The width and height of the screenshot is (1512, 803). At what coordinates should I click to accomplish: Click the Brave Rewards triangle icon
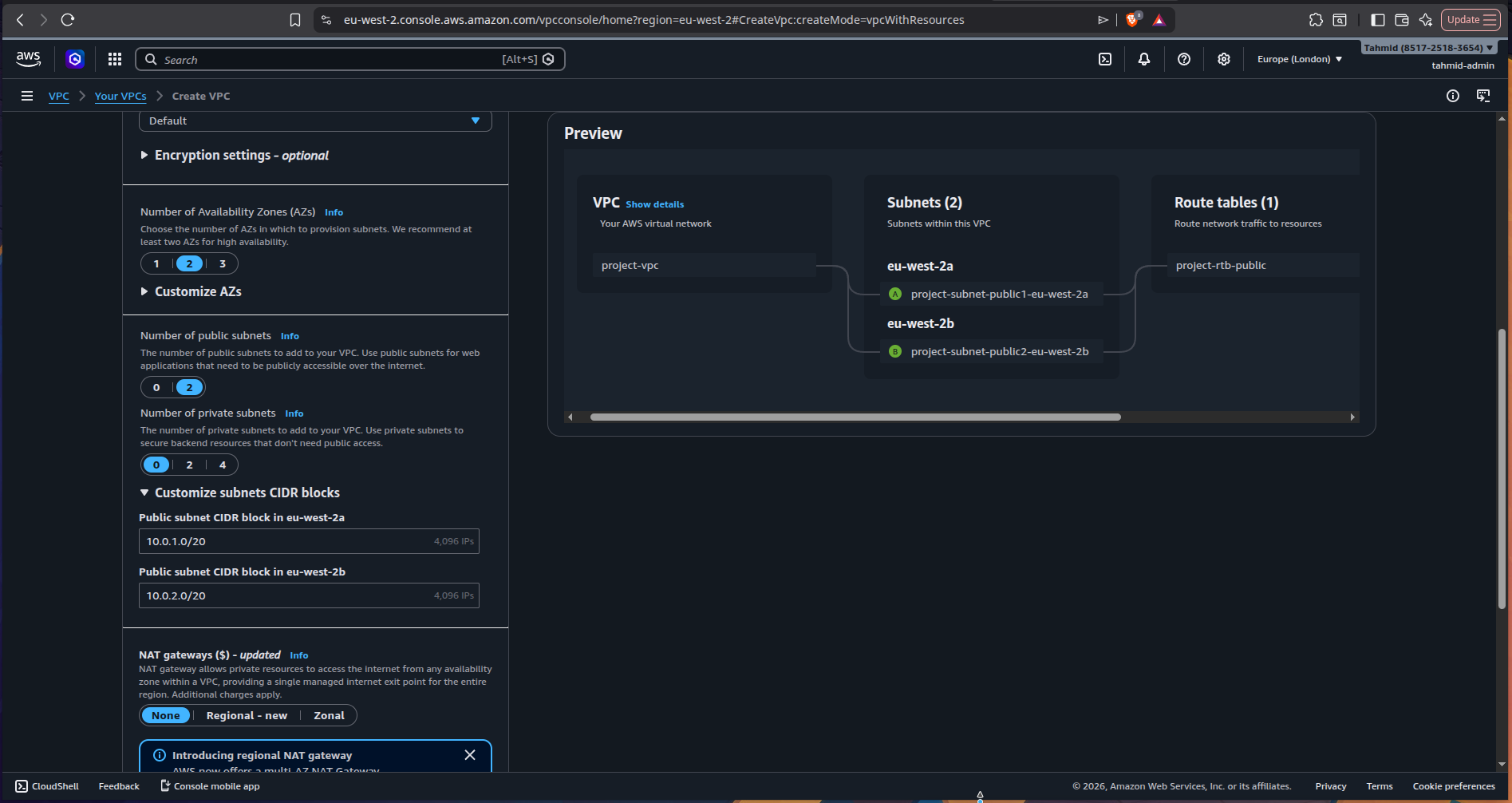click(x=1159, y=20)
